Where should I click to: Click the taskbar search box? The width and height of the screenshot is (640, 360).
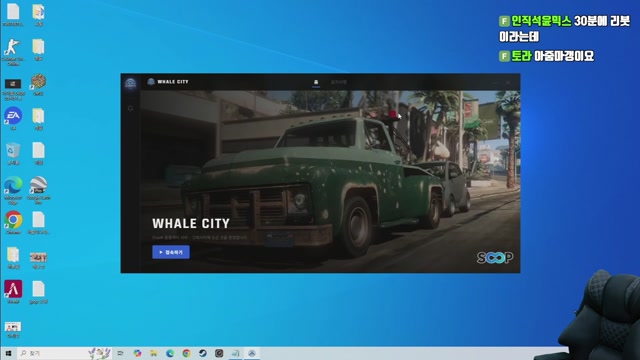click(64, 353)
